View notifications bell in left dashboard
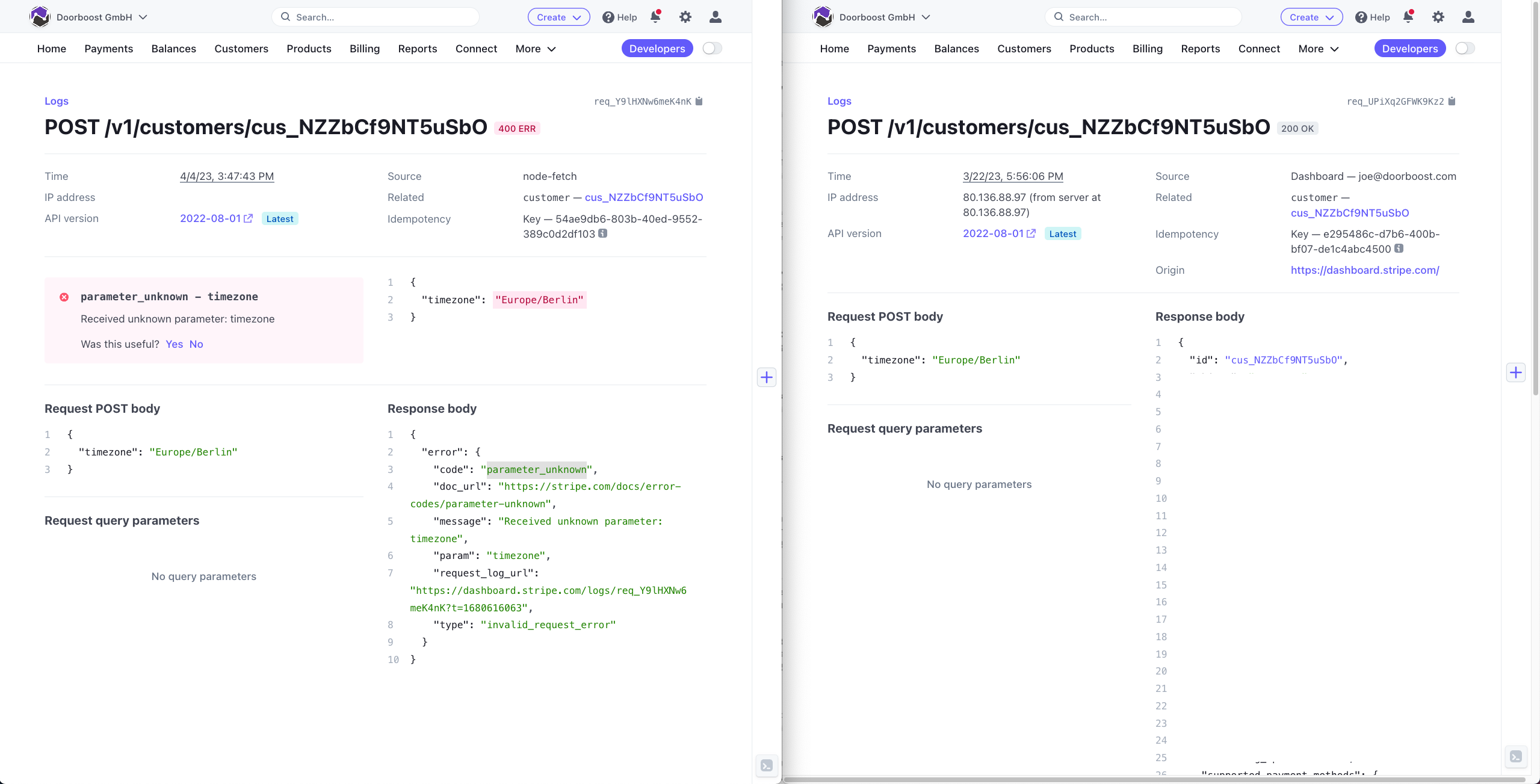 pyautogui.click(x=654, y=17)
